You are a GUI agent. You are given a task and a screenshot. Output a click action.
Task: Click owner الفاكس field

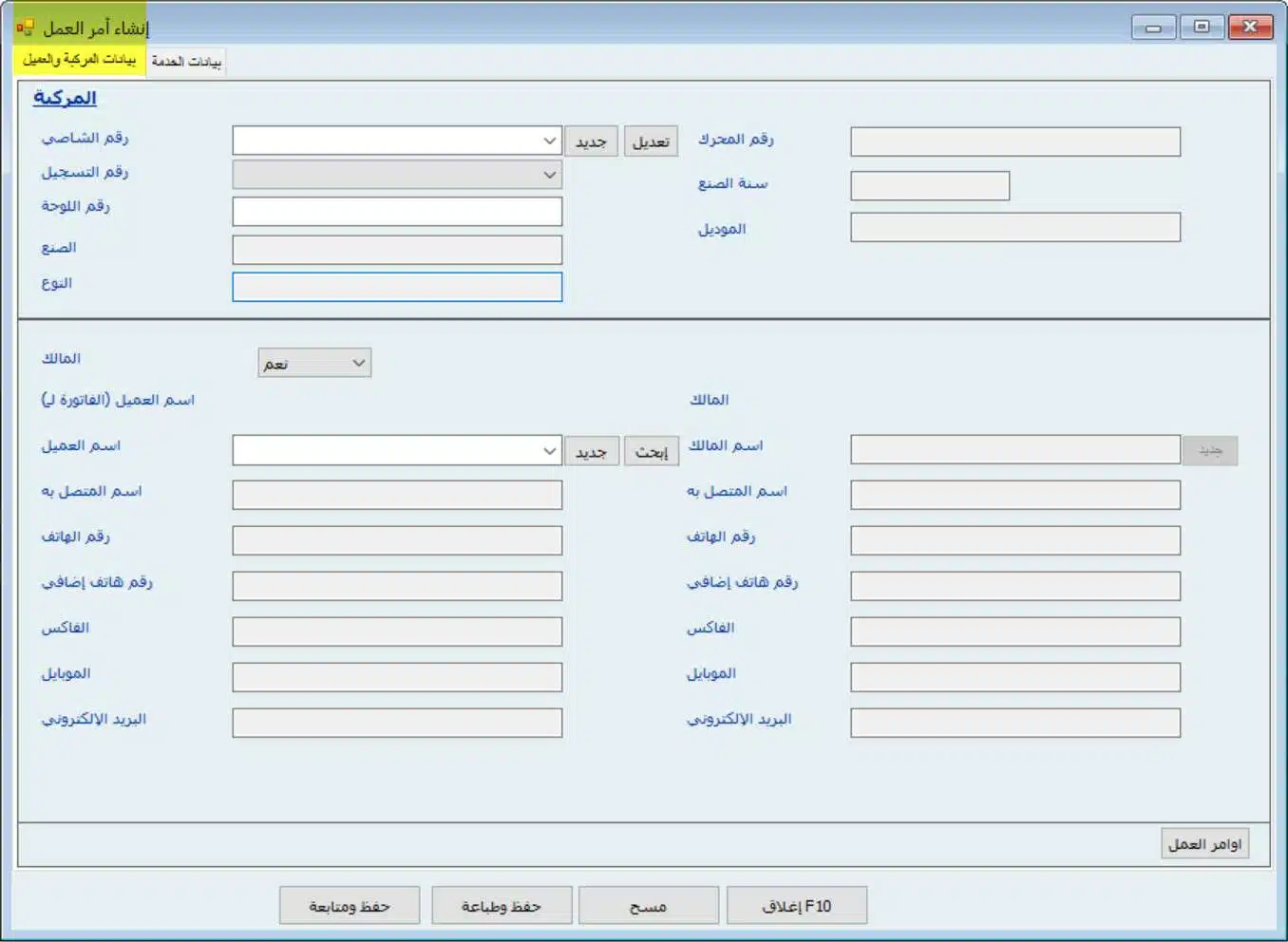(1015, 631)
